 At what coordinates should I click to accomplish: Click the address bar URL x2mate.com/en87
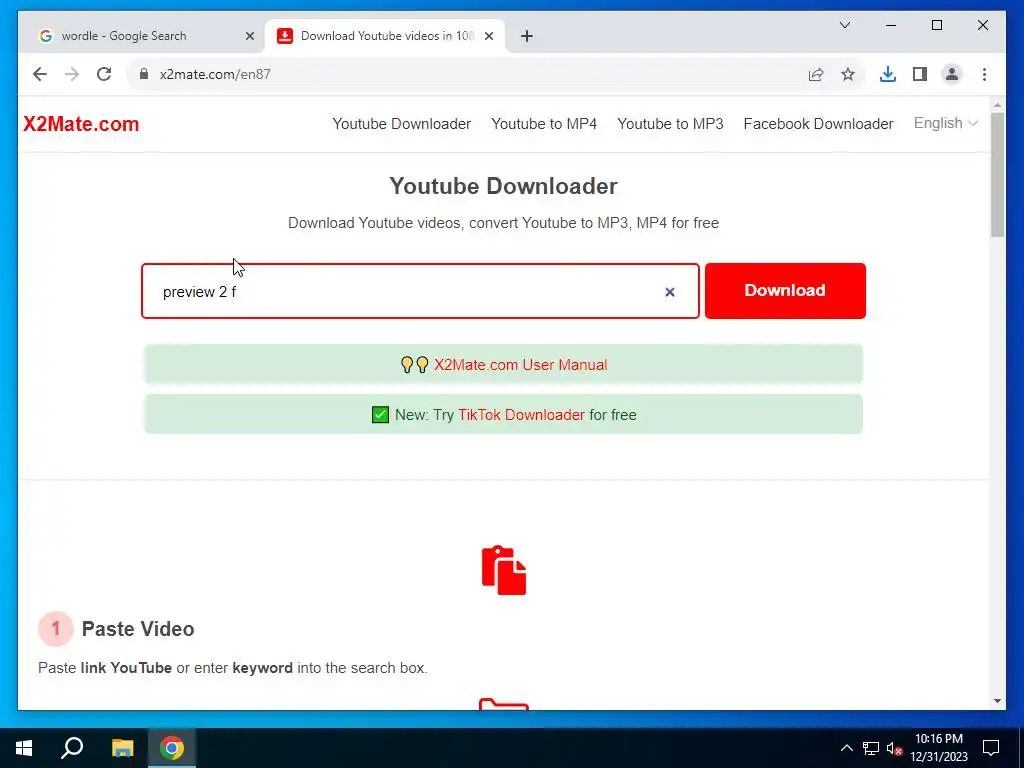click(215, 74)
